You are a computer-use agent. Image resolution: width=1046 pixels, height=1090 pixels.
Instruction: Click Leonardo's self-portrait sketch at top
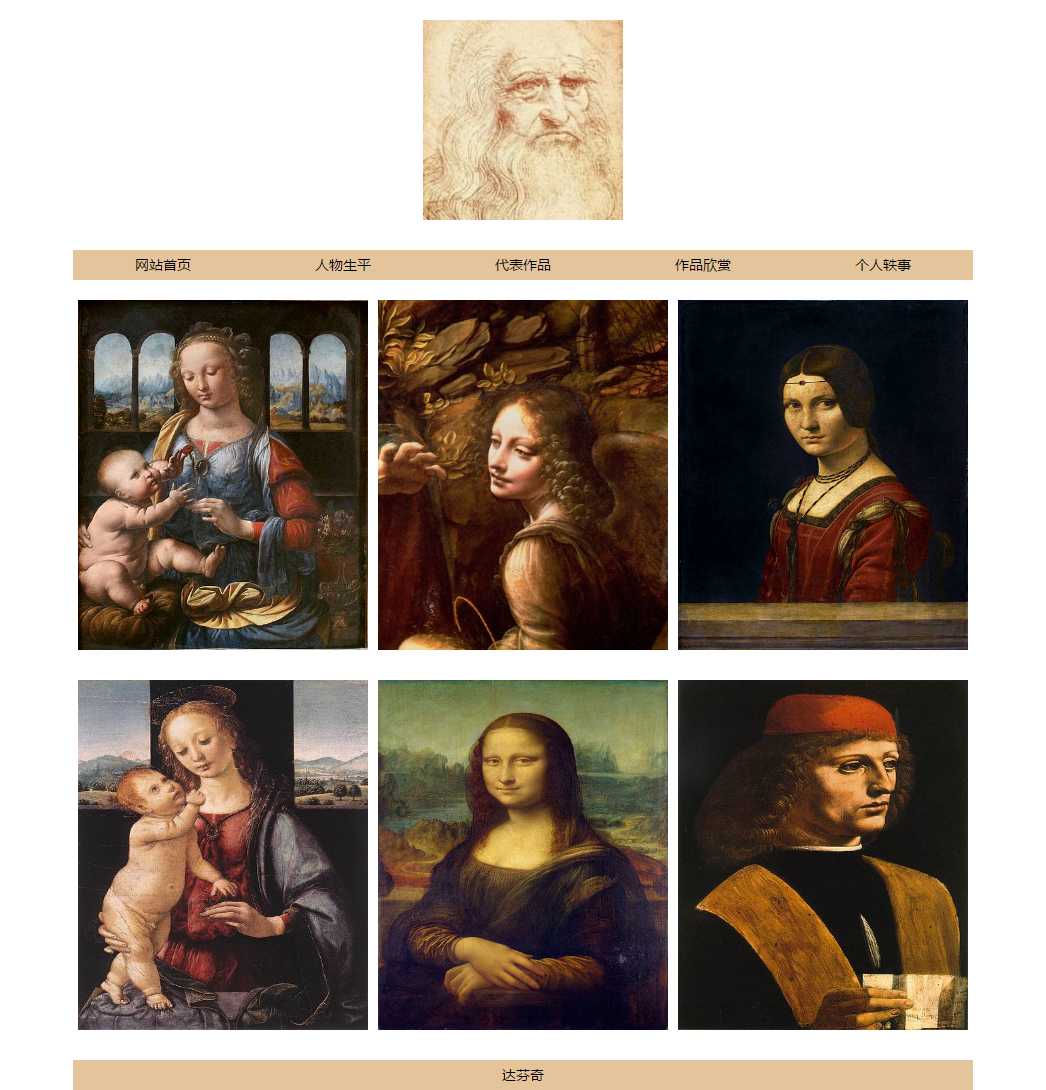coord(523,120)
